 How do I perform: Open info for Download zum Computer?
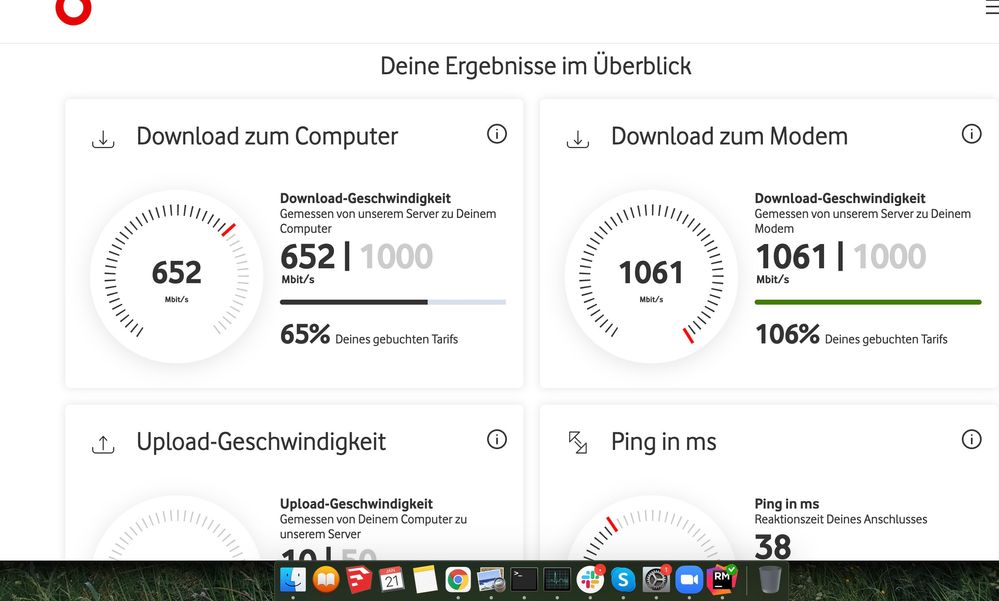pos(497,134)
